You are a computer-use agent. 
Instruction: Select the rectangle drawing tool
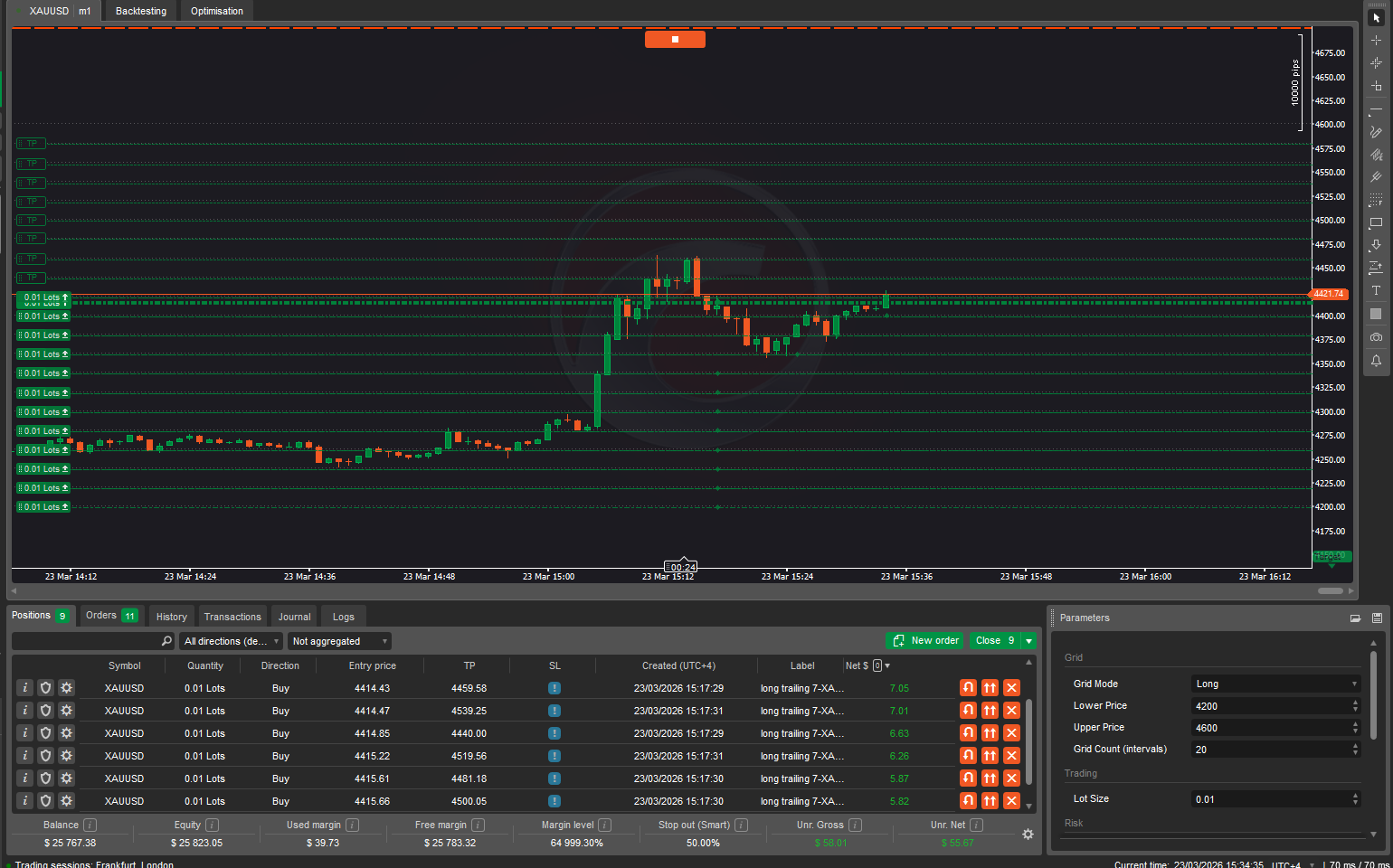point(1376,223)
